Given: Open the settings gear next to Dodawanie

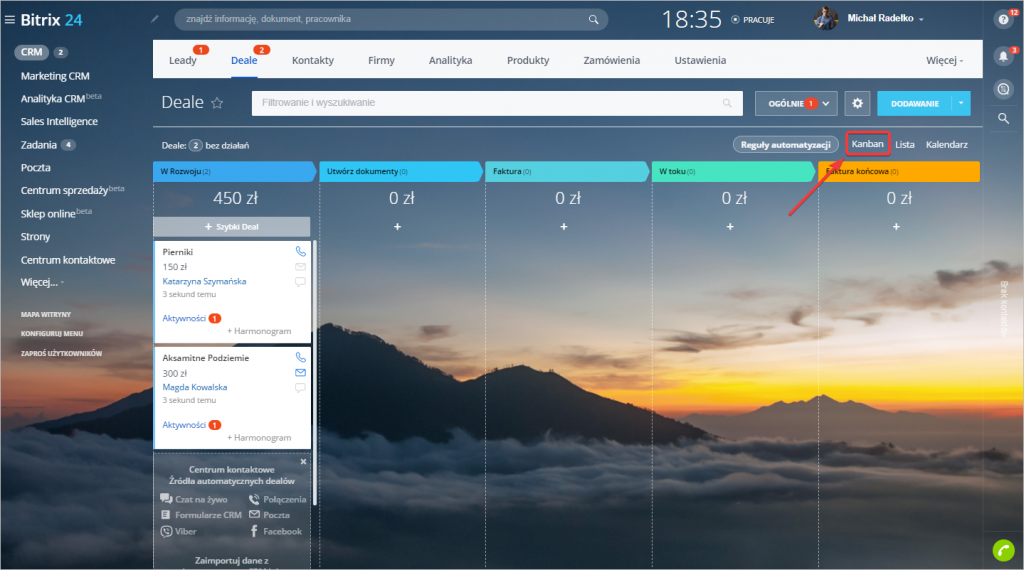Looking at the screenshot, I should coord(857,103).
